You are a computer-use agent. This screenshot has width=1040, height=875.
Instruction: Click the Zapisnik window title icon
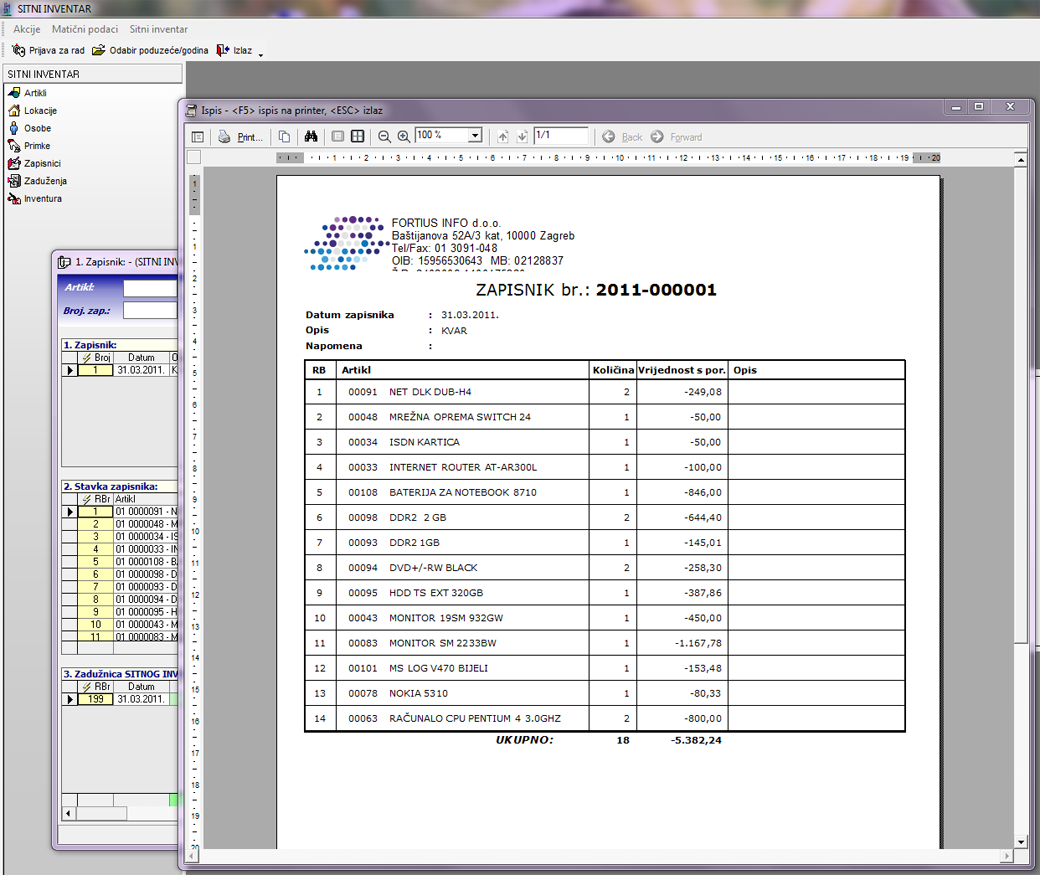pyautogui.click(x=64, y=262)
